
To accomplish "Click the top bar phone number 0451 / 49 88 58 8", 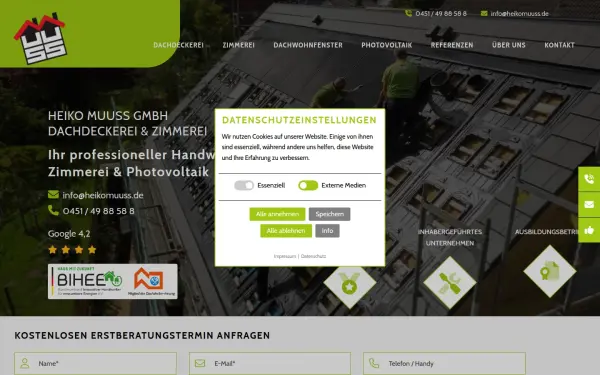I will click(441, 13).
